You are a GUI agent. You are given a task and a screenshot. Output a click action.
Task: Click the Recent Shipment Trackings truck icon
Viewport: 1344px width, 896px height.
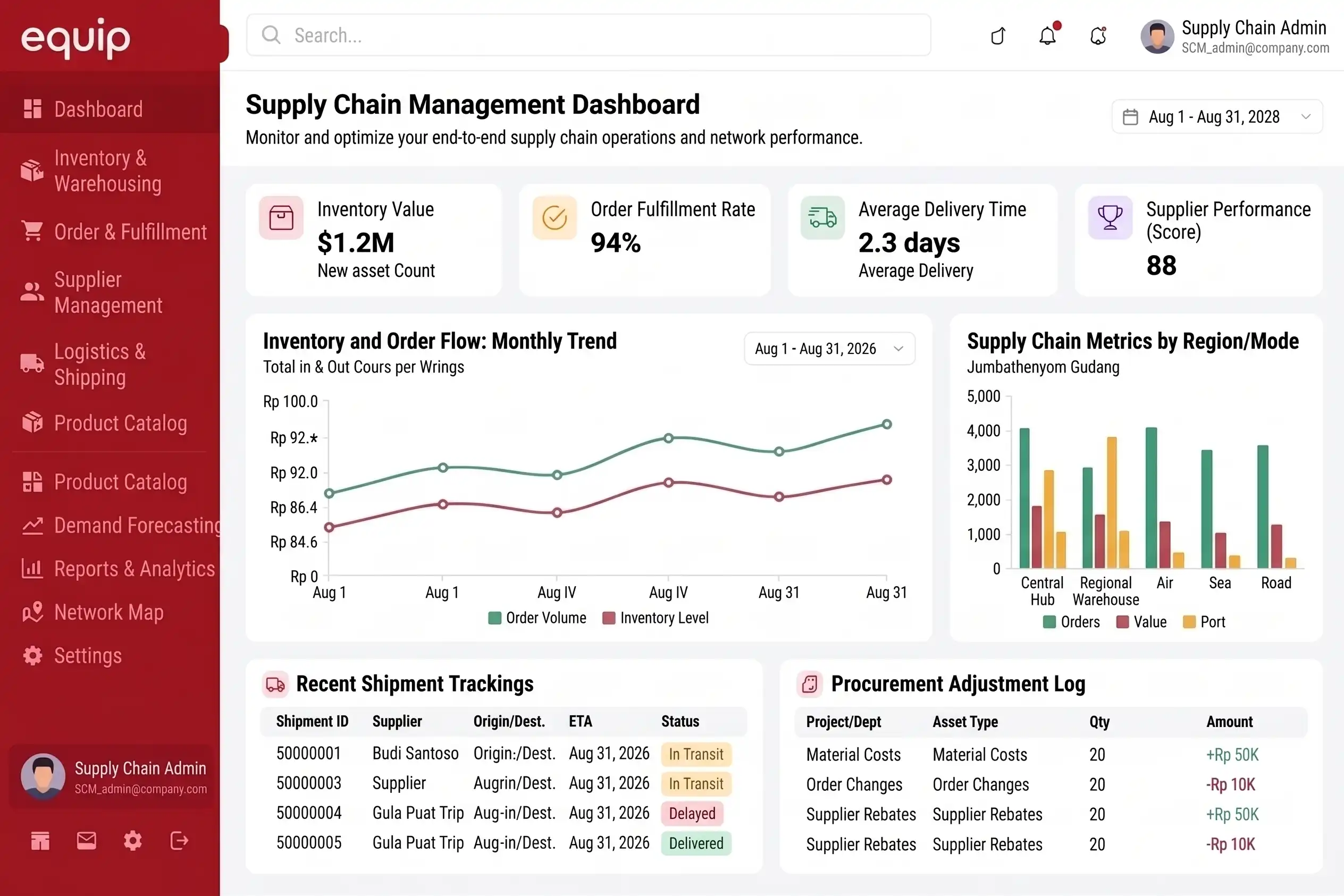[275, 684]
